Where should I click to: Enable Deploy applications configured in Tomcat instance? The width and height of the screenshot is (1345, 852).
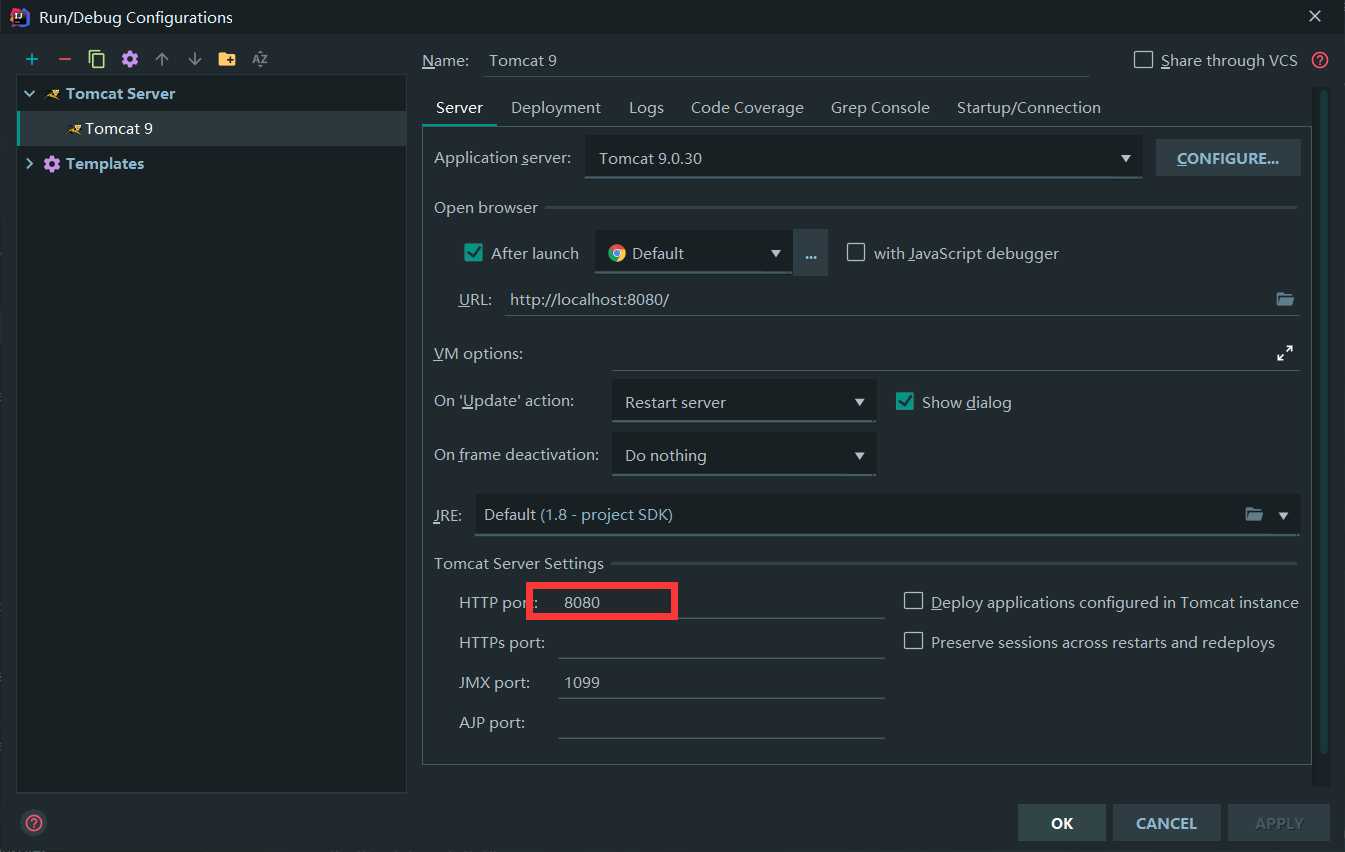click(x=913, y=601)
